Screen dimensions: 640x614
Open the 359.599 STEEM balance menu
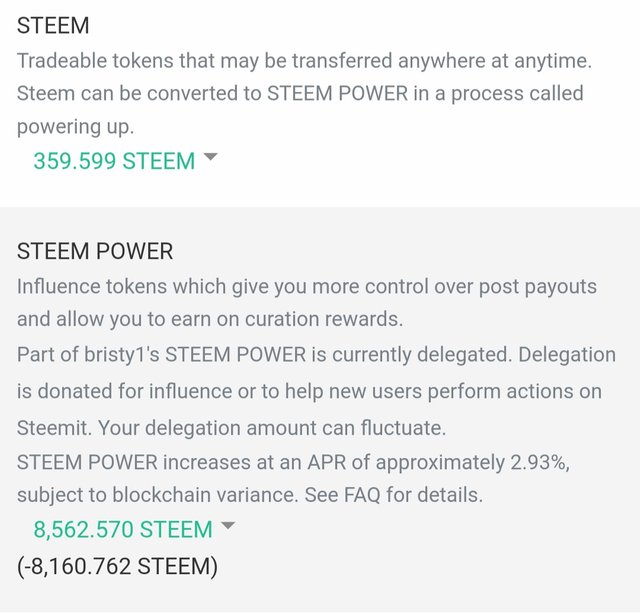[114, 160]
